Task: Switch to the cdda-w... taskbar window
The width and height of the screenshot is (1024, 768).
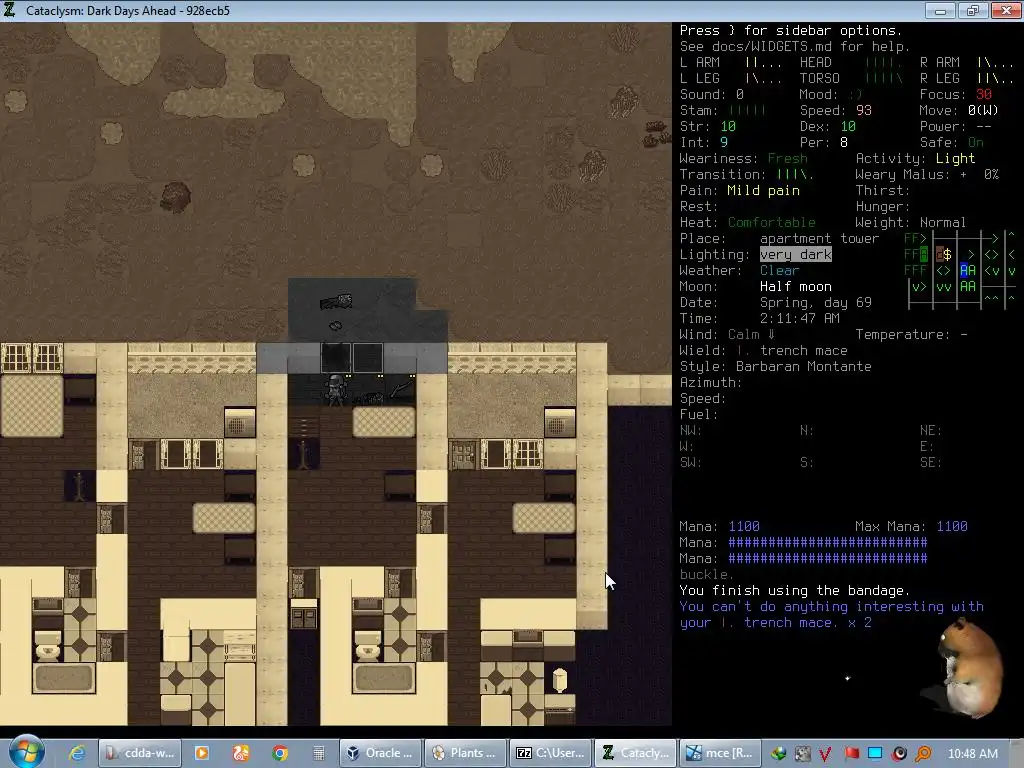Action: pos(141,753)
